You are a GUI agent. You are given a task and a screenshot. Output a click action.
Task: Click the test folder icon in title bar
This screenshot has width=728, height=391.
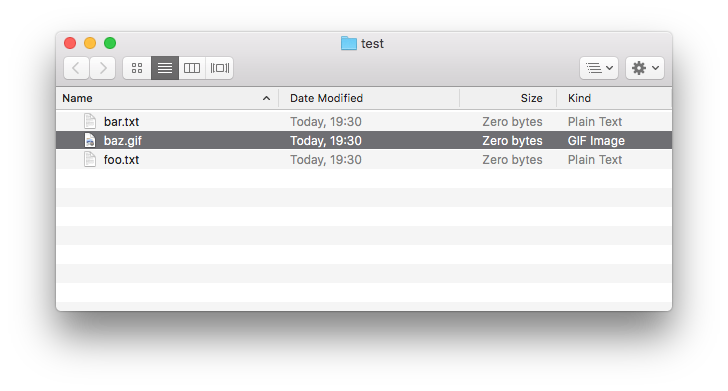click(x=349, y=43)
